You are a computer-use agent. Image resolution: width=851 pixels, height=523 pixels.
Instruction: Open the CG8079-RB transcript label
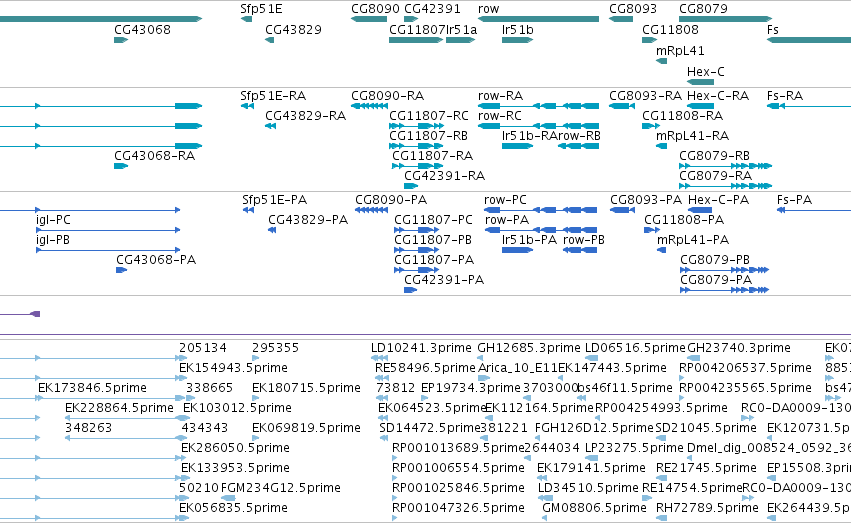[x=714, y=156]
